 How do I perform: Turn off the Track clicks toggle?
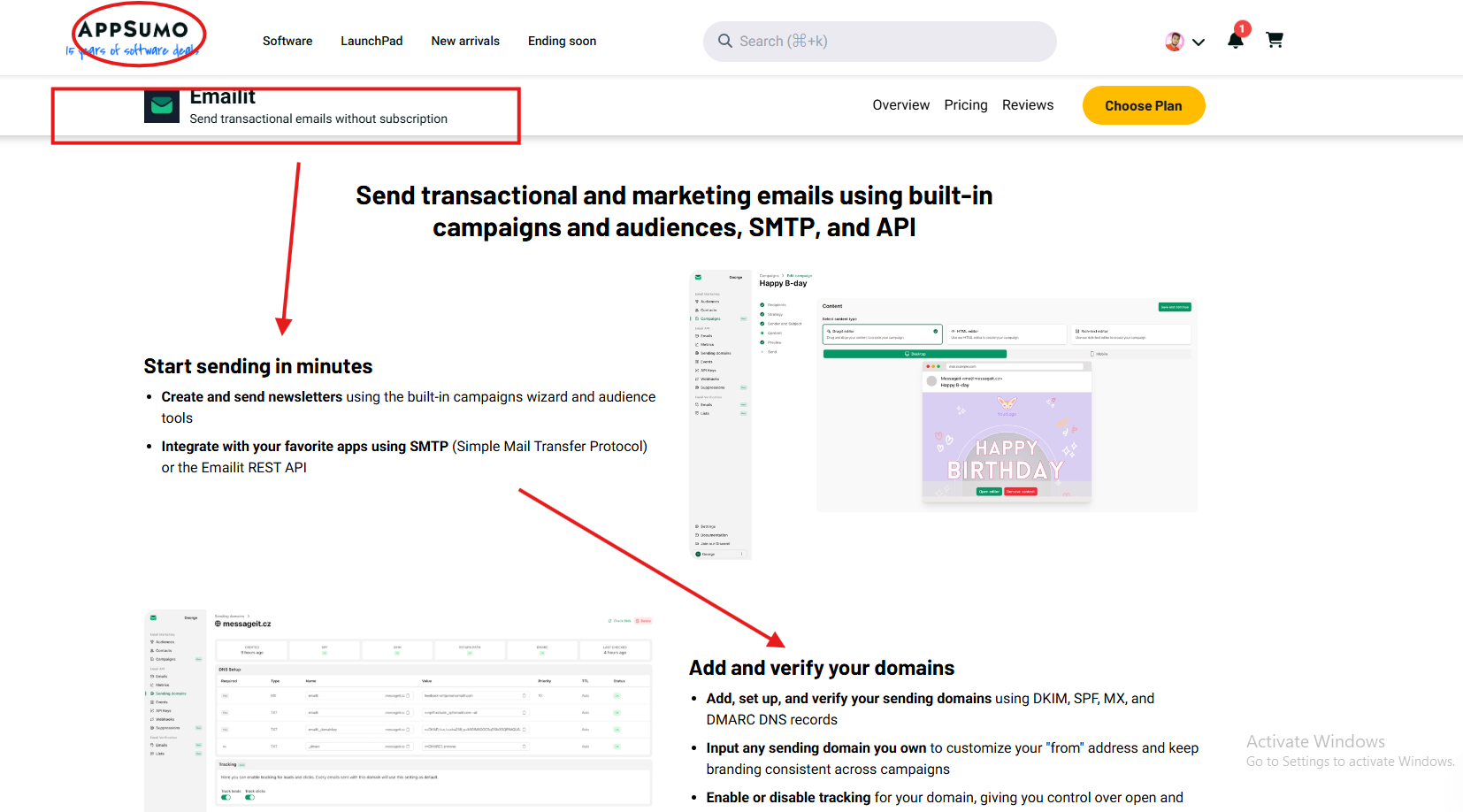[250, 798]
